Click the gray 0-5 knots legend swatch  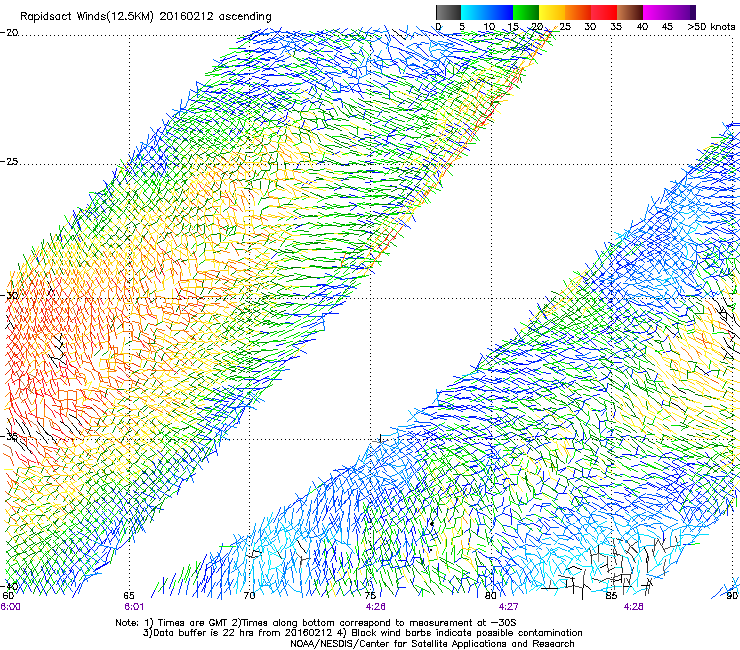[x=448, y=12]
